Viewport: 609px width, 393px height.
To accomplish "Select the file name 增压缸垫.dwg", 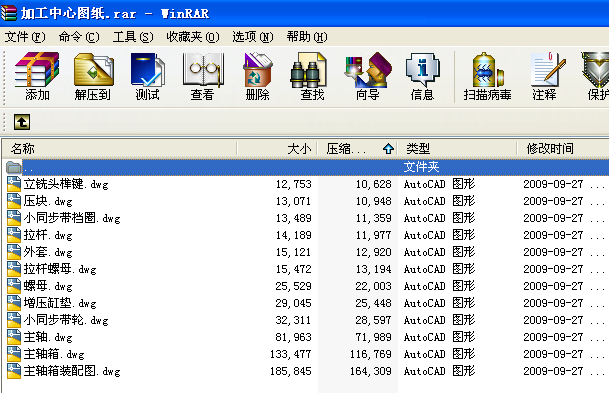I will pos(60,303).
